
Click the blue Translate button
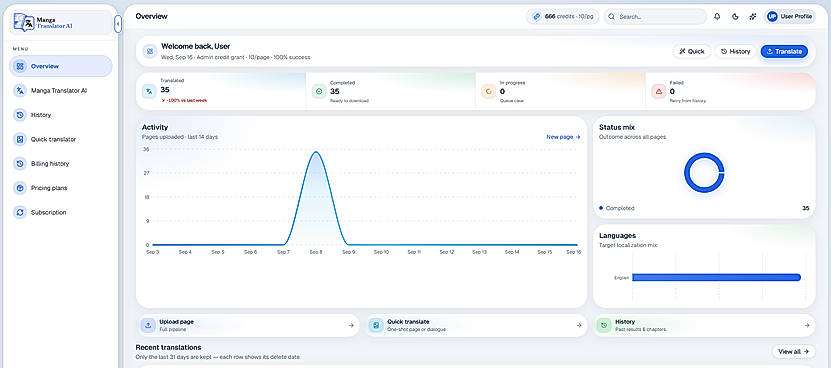pyautogui.click(x=784, y=51)
